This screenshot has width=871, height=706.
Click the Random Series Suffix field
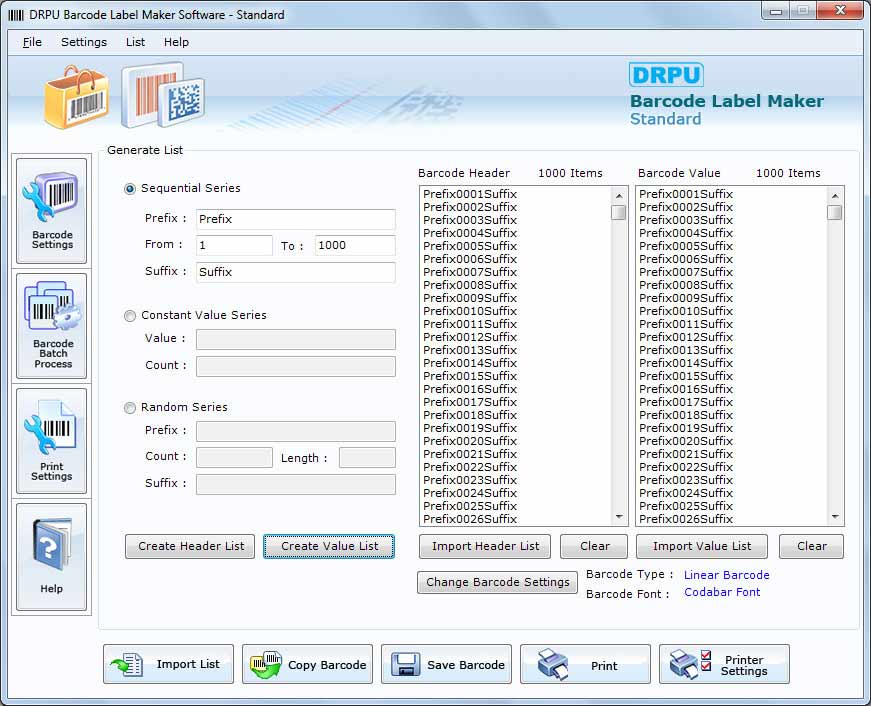click(x=296, y=484)
